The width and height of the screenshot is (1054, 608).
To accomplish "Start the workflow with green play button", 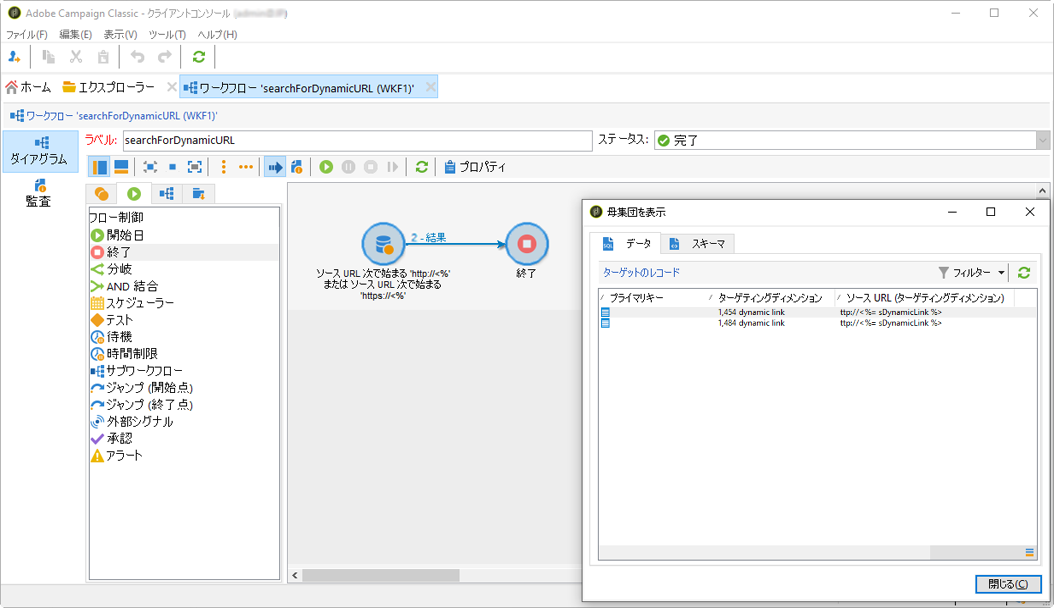I will click(x=326, y=167).
